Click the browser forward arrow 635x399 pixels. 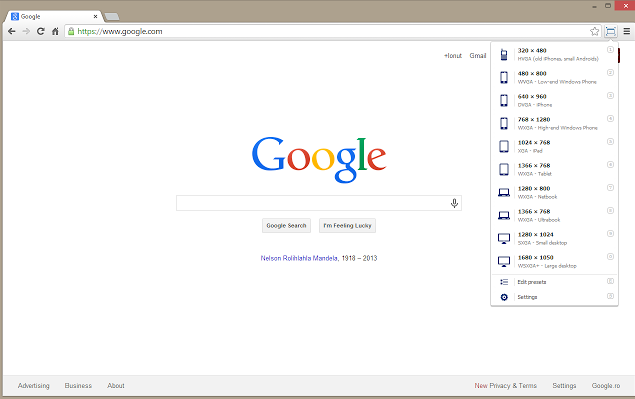coord(26,31)
